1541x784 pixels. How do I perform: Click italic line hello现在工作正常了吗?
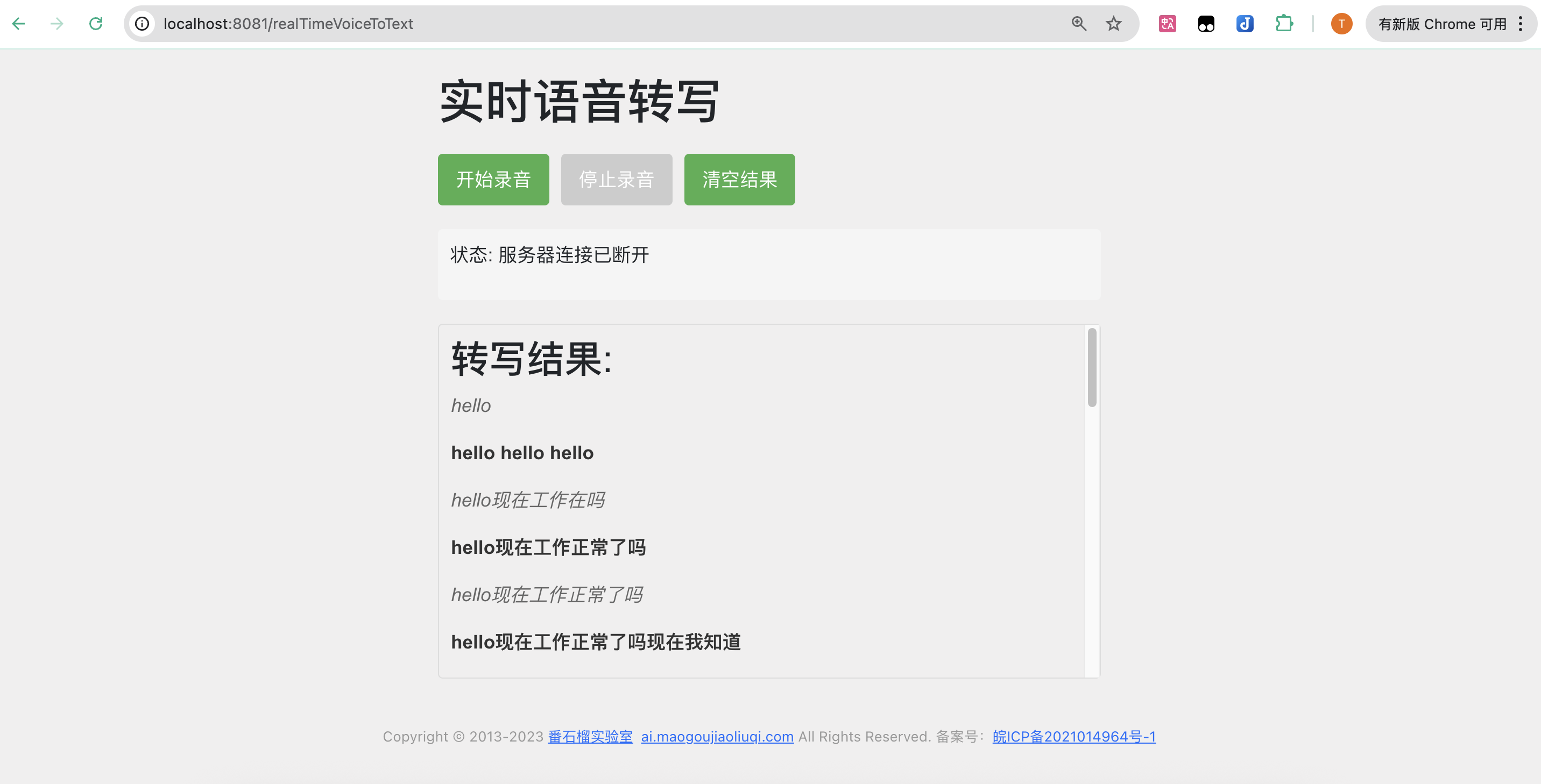tap(547, 594)
